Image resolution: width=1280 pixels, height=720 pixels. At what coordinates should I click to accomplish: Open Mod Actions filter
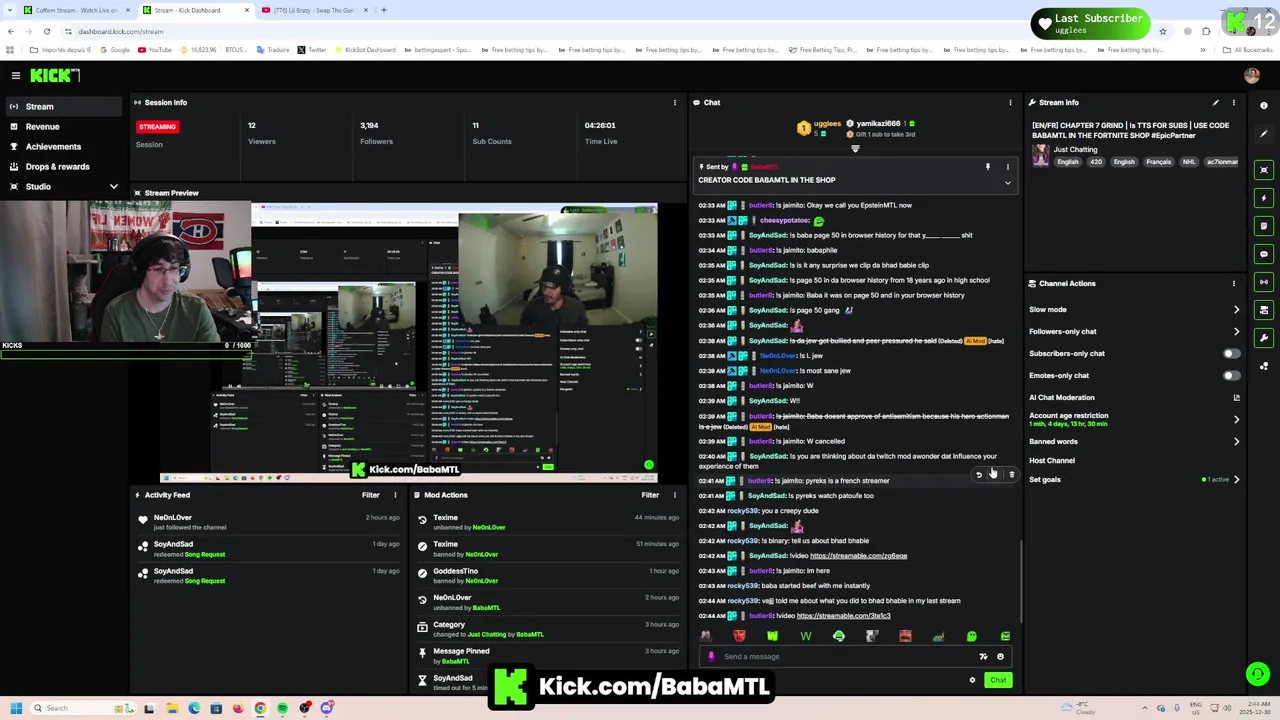point(650,495)
